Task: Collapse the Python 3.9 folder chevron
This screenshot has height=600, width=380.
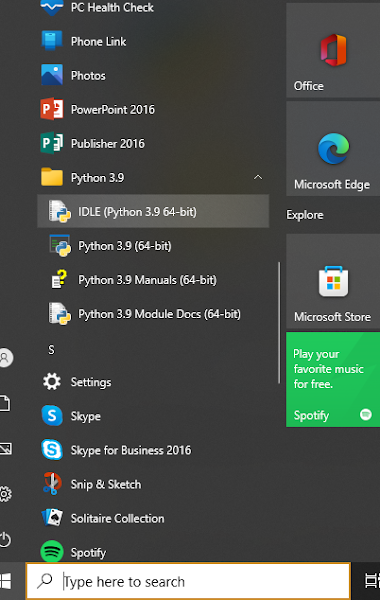Action: point(258,177)
